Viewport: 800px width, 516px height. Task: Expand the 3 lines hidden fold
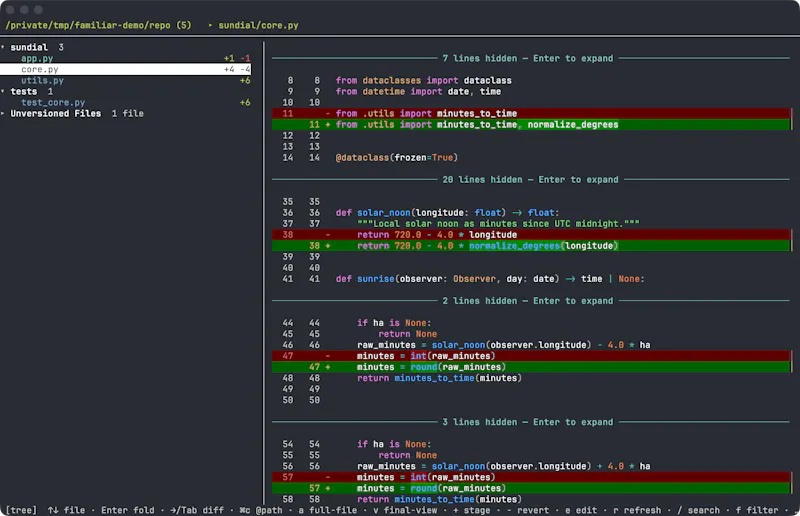528,422
